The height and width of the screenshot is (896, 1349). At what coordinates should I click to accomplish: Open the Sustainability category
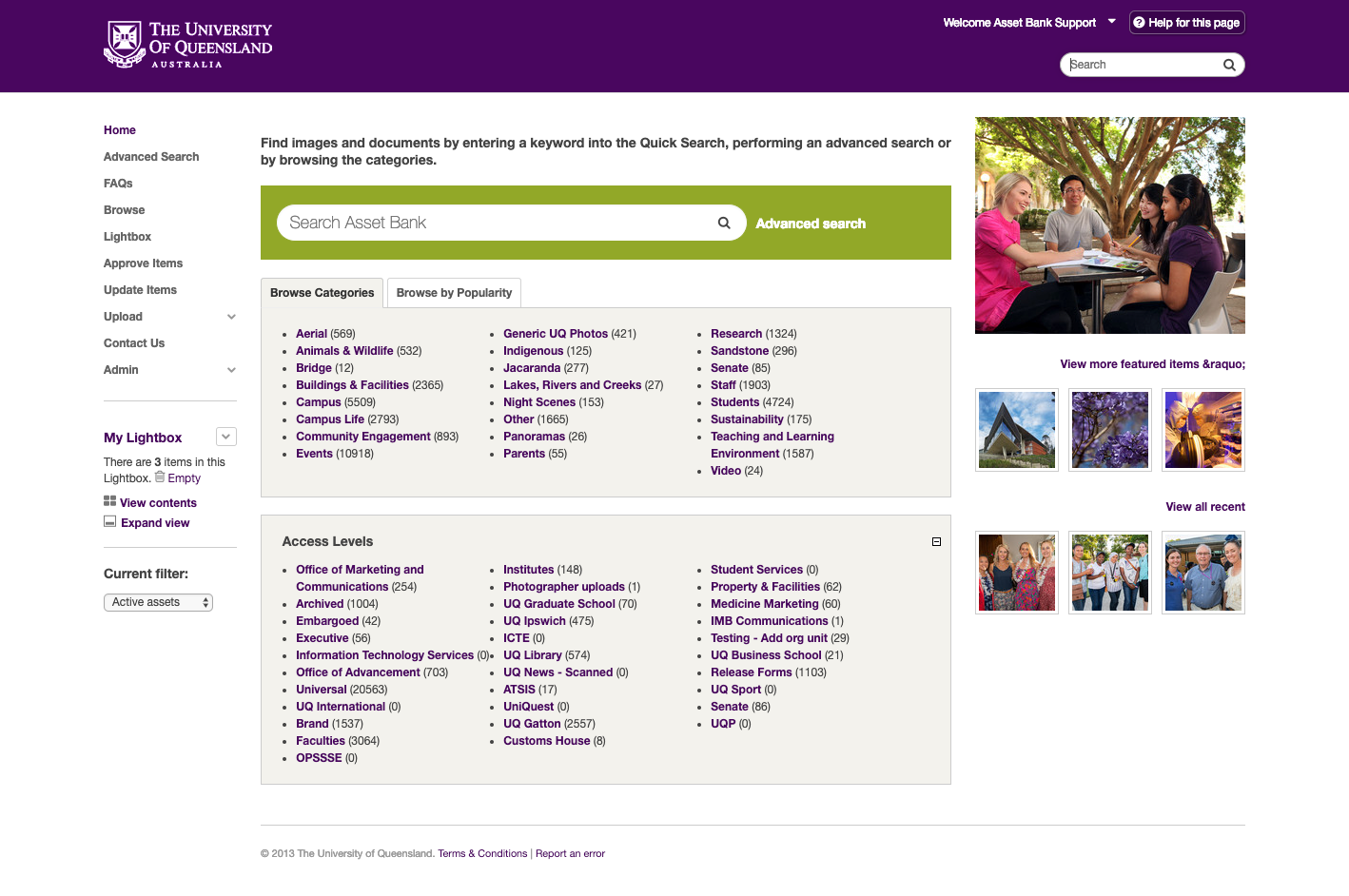pyautogui.click(x=747, y=419)
